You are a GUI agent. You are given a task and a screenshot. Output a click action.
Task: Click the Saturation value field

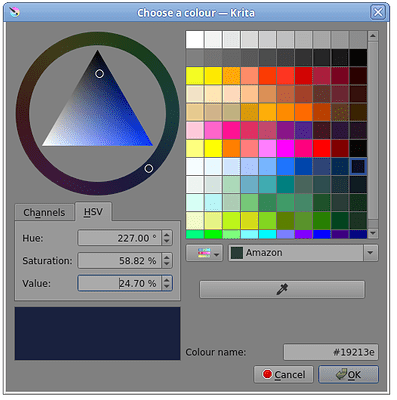coord(120,261)
